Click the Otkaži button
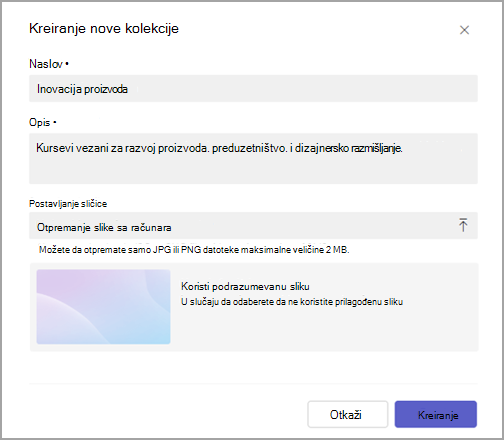This screenshot has height=440, width=504. tap(348, 414)
